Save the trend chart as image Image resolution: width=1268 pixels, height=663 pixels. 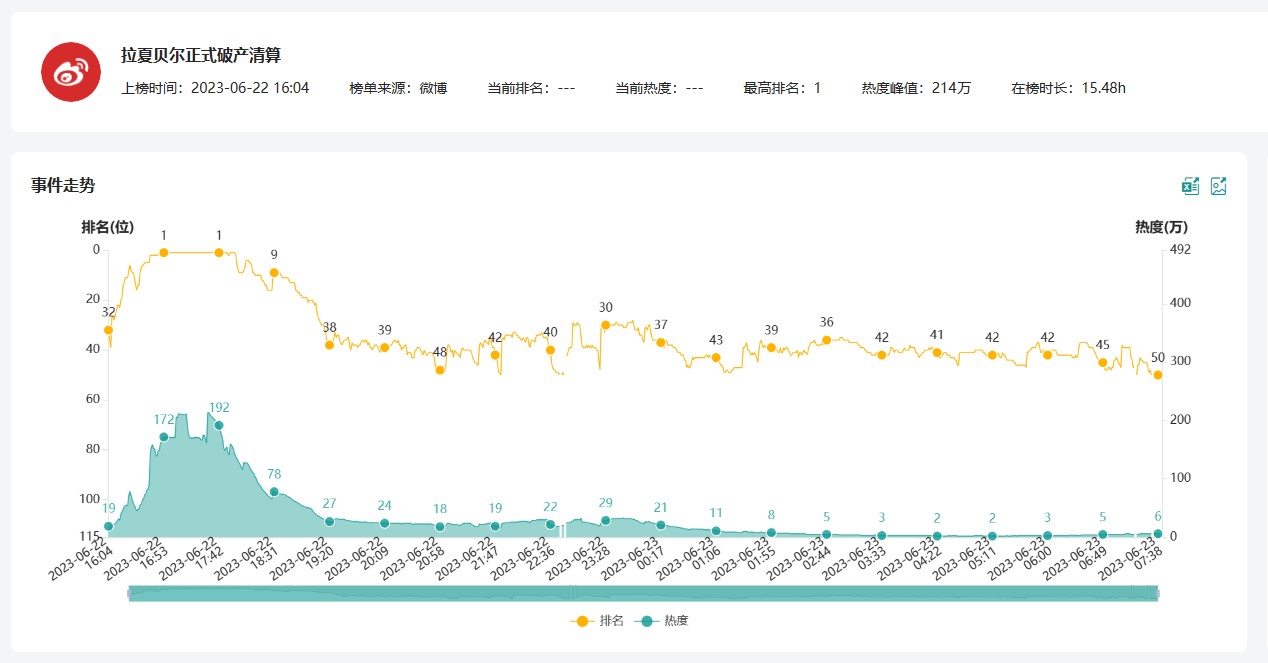pos(1218,186)
